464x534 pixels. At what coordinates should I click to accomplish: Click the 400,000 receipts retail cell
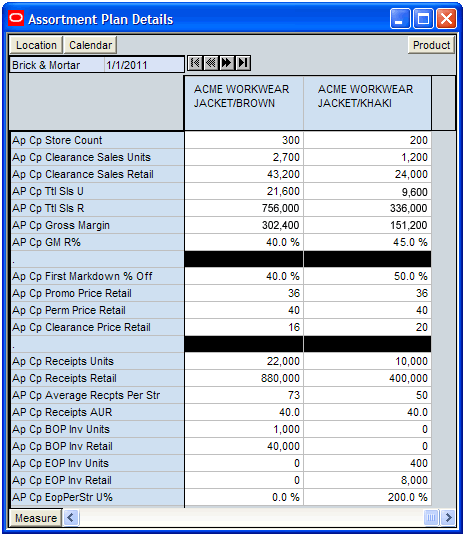[x=367, y=378]
